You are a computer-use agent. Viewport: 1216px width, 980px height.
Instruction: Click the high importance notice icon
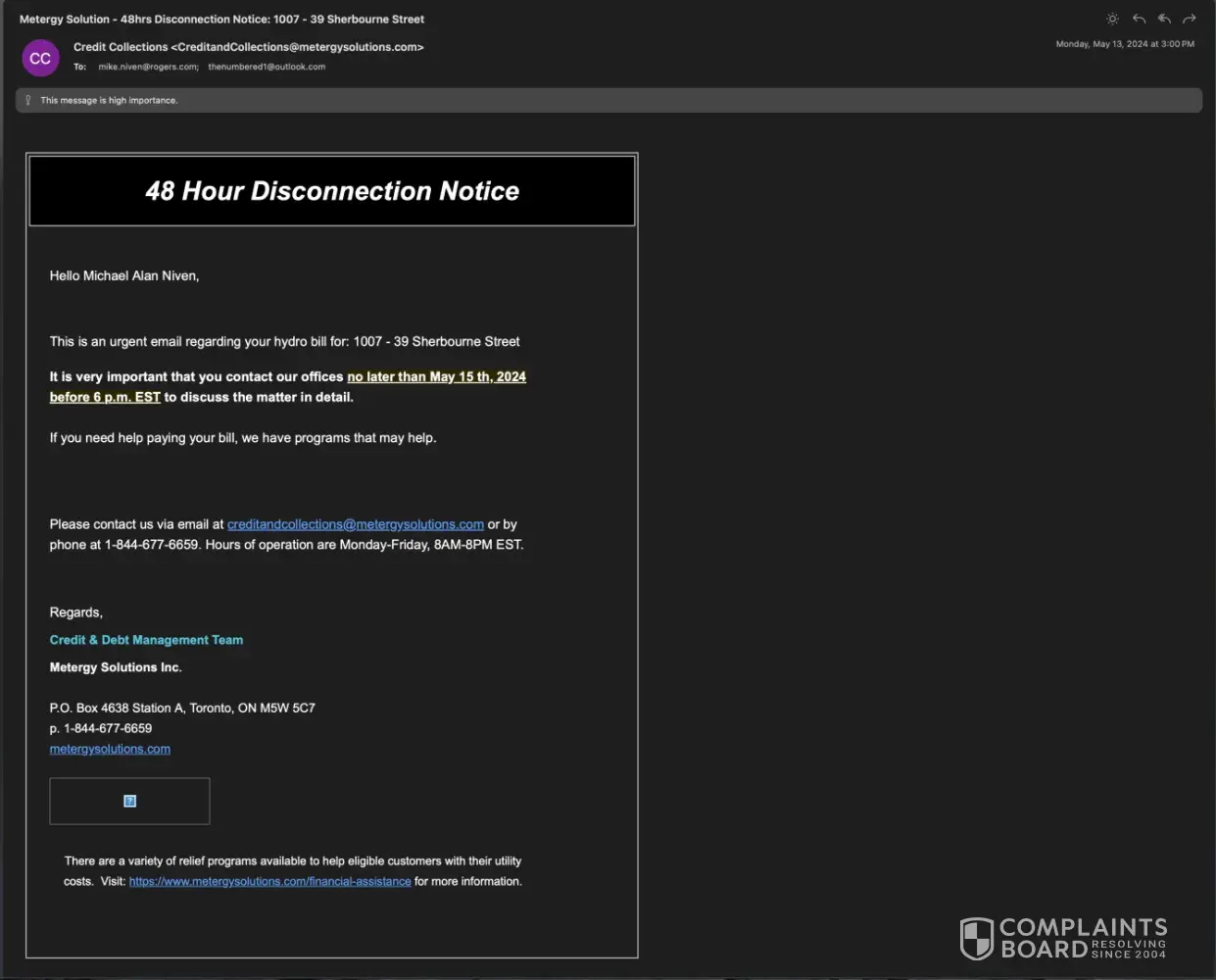pos(27,100)
